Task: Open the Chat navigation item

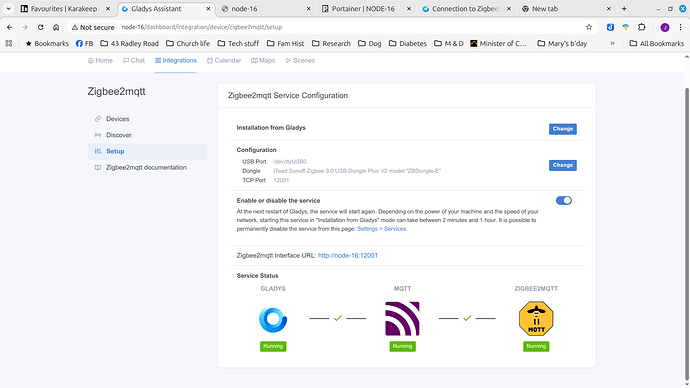Action: coord(134,60)
